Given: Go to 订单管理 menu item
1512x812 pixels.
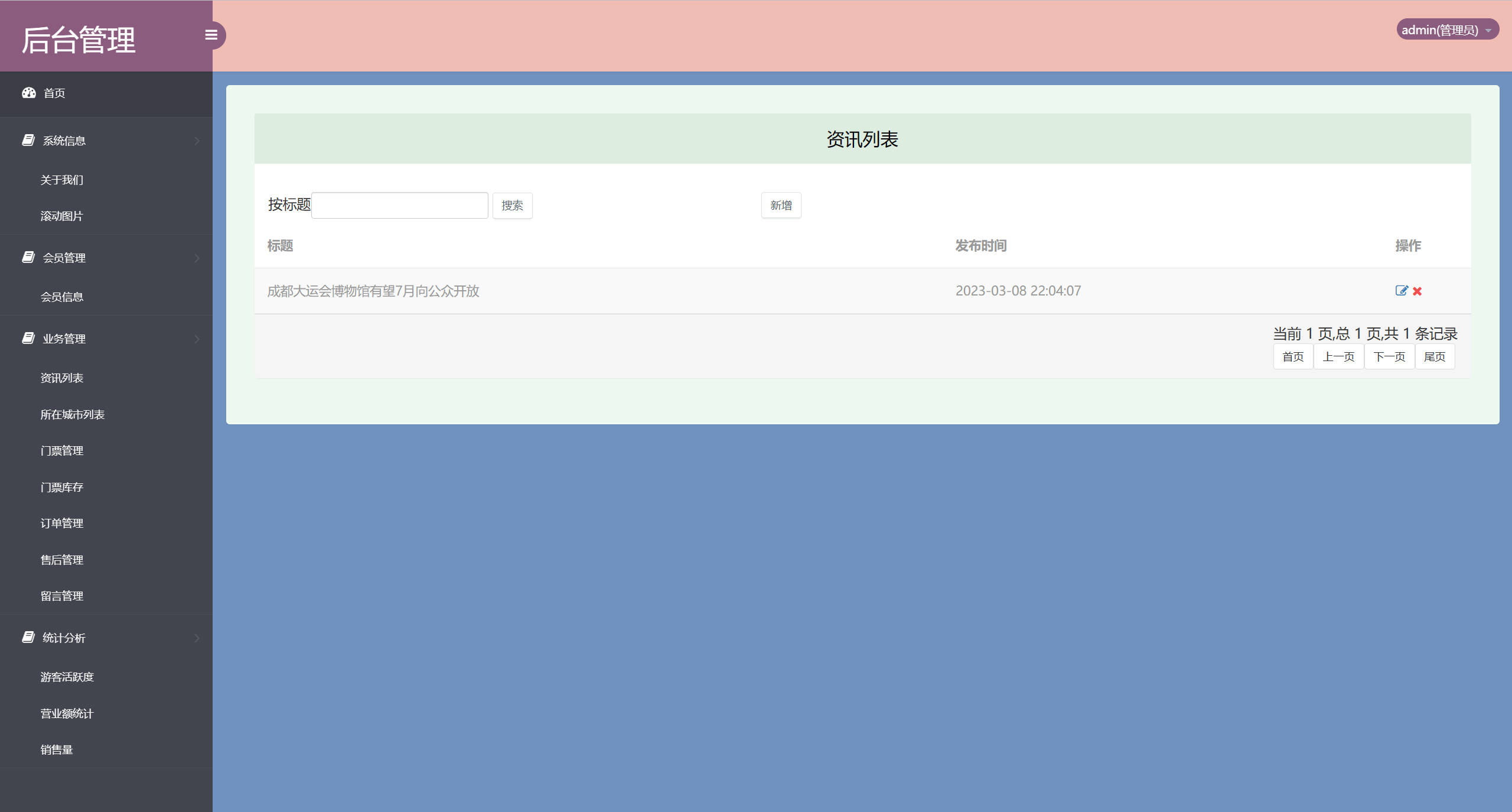Looking at the screenshot, I should pos(62,524).
